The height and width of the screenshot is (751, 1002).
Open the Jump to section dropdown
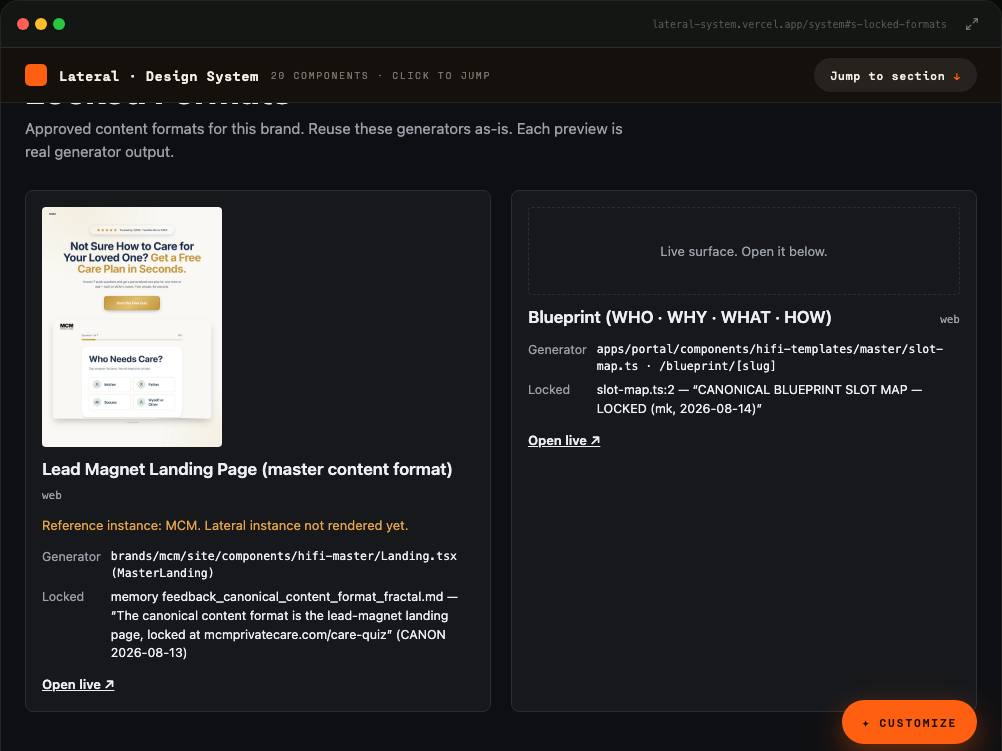point(895,75)
